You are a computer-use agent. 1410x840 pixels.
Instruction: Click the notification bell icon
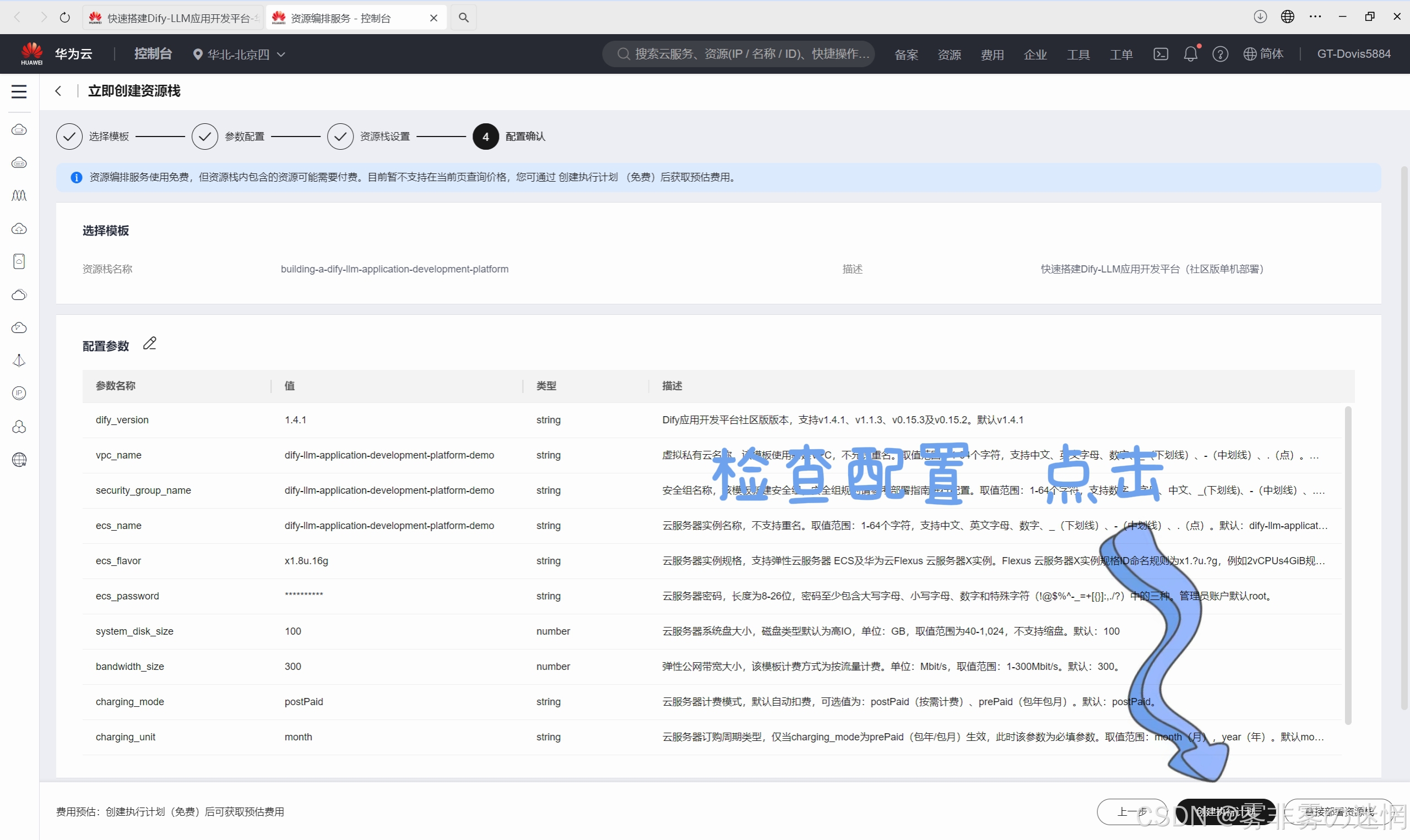click(1190, 54)
